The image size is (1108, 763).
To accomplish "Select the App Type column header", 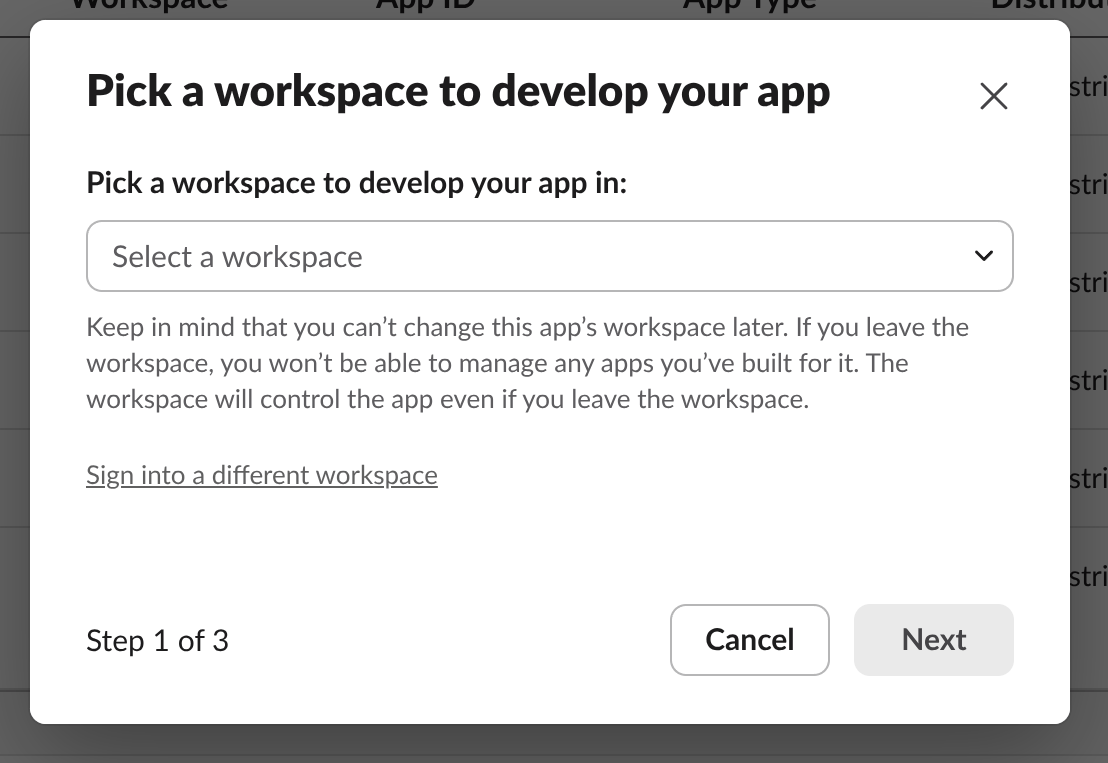I will point(749,6).
